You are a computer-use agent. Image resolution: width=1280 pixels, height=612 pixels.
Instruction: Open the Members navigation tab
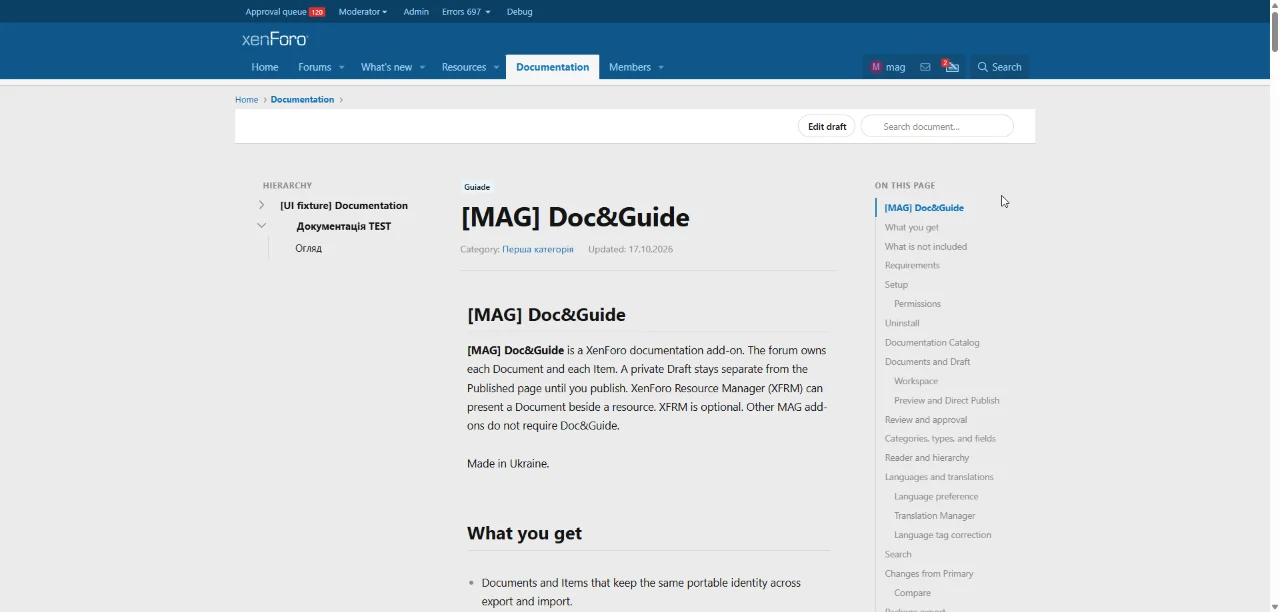point(629,67)
